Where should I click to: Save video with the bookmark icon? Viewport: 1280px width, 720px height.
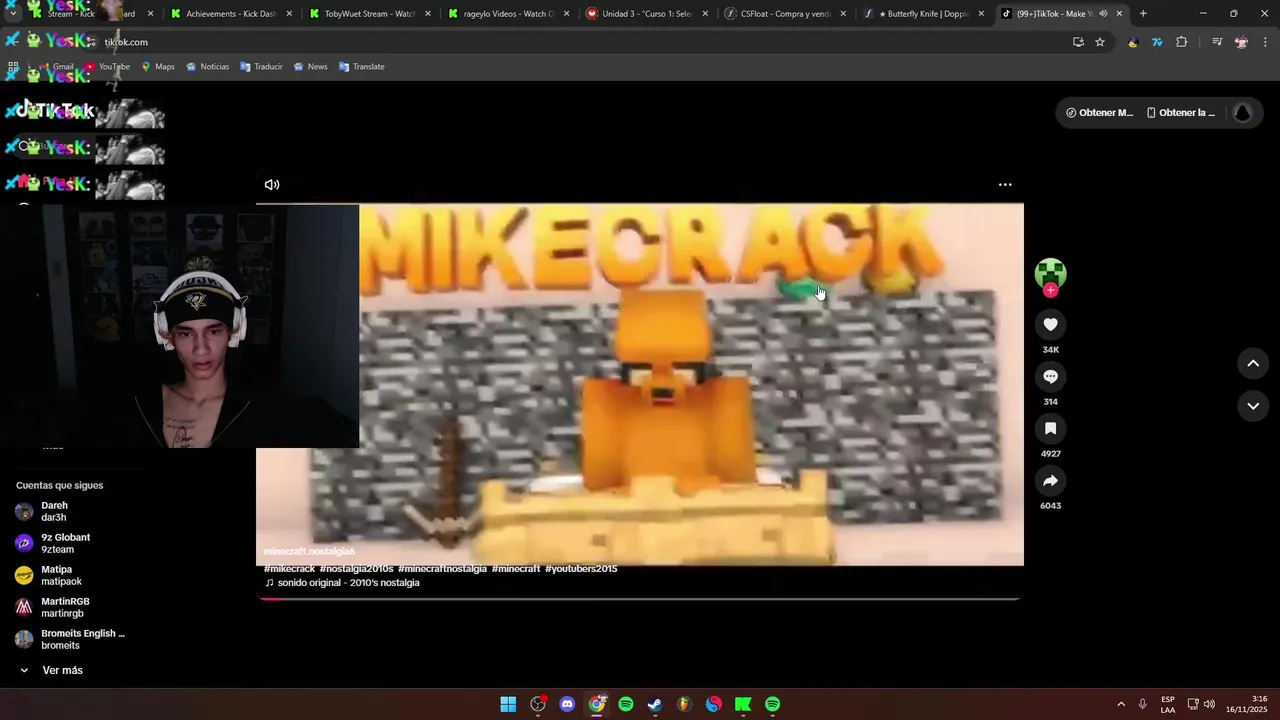point(1050,429)
